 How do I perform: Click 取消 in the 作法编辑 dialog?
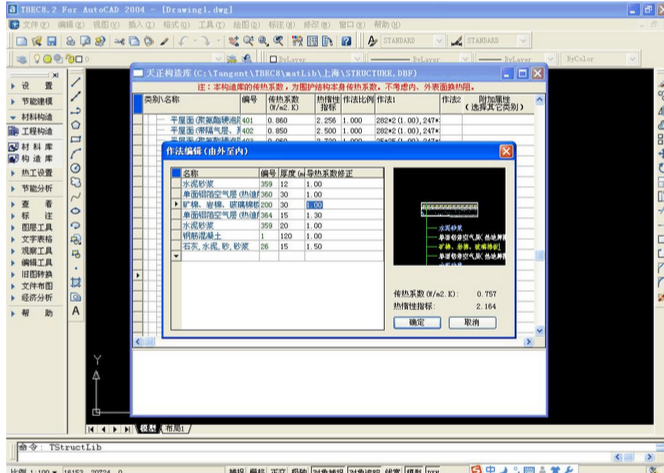coord(472,323)
